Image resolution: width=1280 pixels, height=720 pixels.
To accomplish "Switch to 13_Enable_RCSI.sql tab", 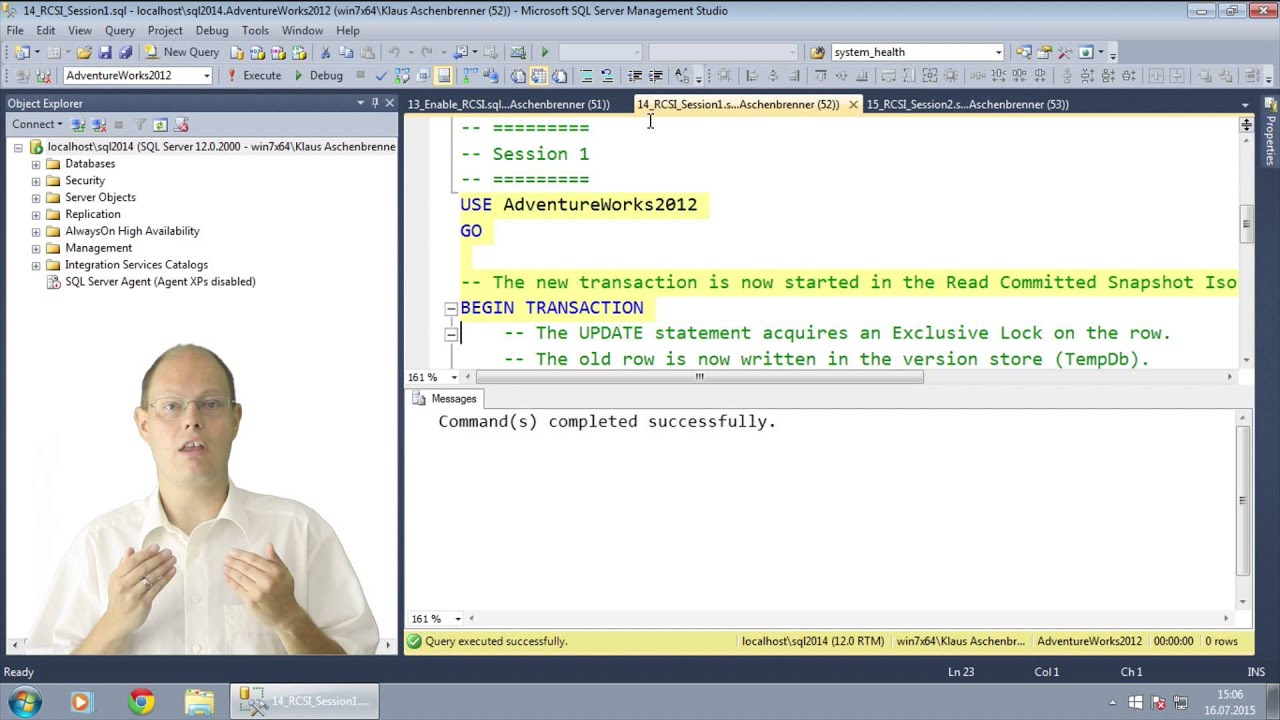I will click(x=509, y=104).
